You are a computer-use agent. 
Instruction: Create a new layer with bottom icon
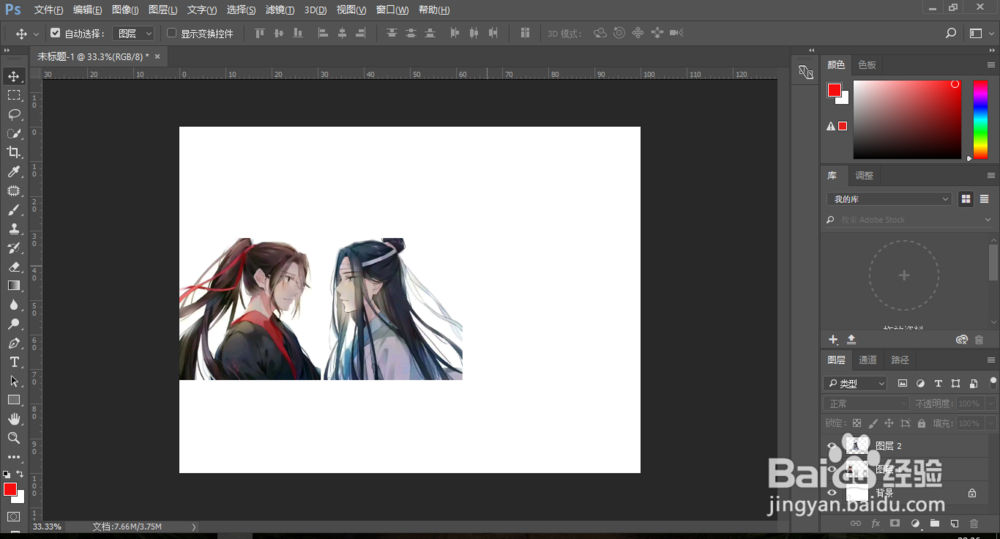(954, 524)
